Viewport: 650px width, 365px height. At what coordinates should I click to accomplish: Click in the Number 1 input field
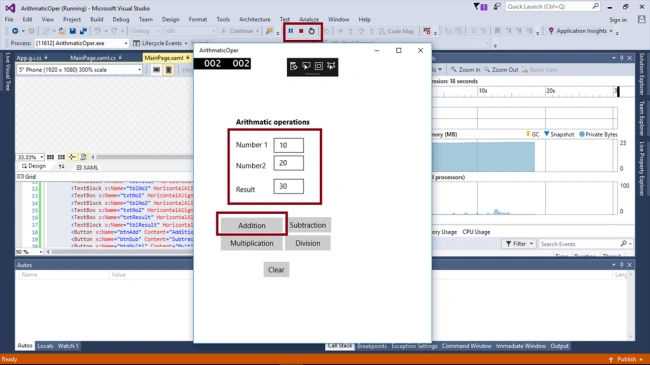click(x=289, y=145)
